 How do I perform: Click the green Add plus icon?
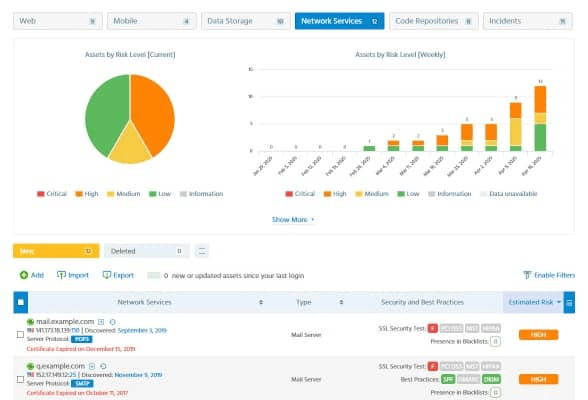coord(24,275)
